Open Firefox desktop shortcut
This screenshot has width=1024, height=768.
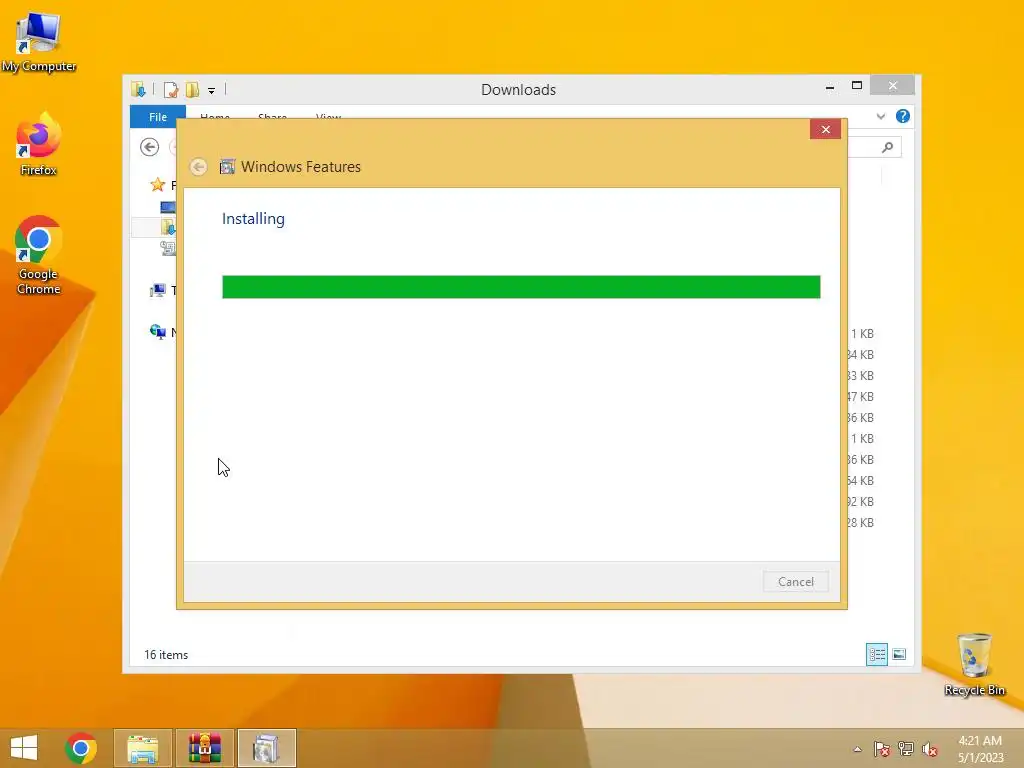tap(39, 145)
